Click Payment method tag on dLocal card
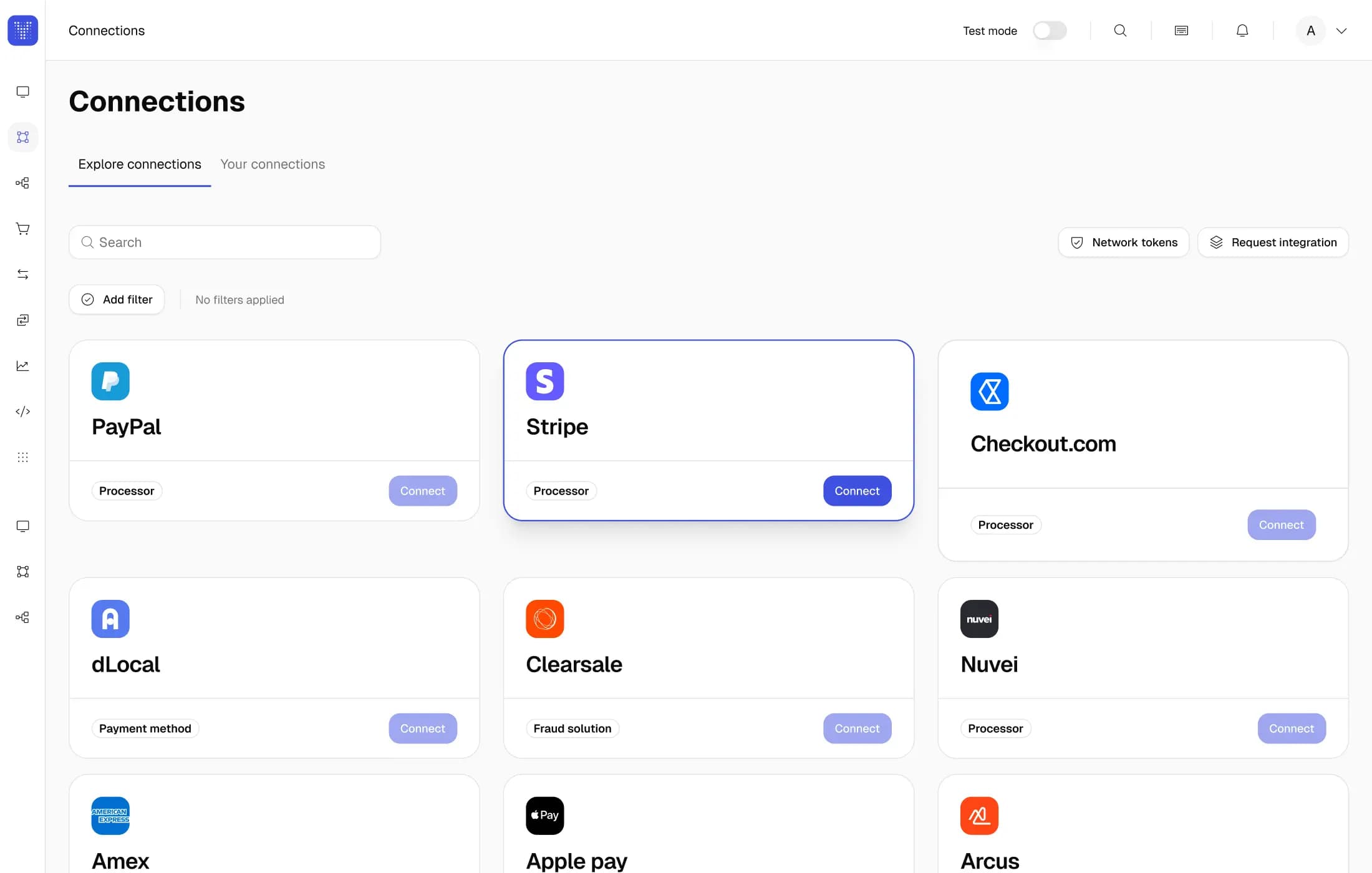1372x873 pixels. tap(145, 728)
